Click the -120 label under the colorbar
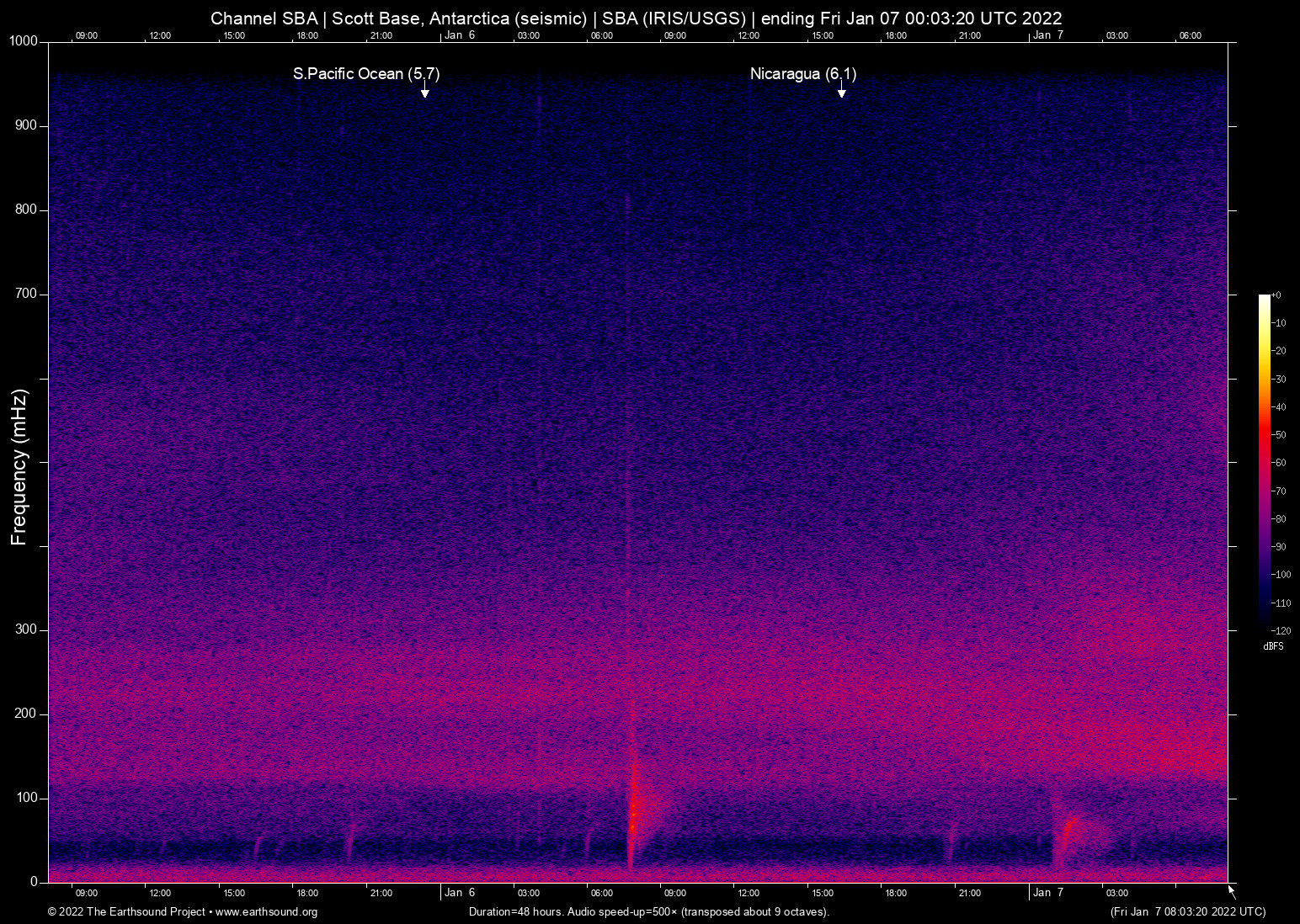Image resolution: width=1300 pixels, height=924 pixels. point(1282,630)
